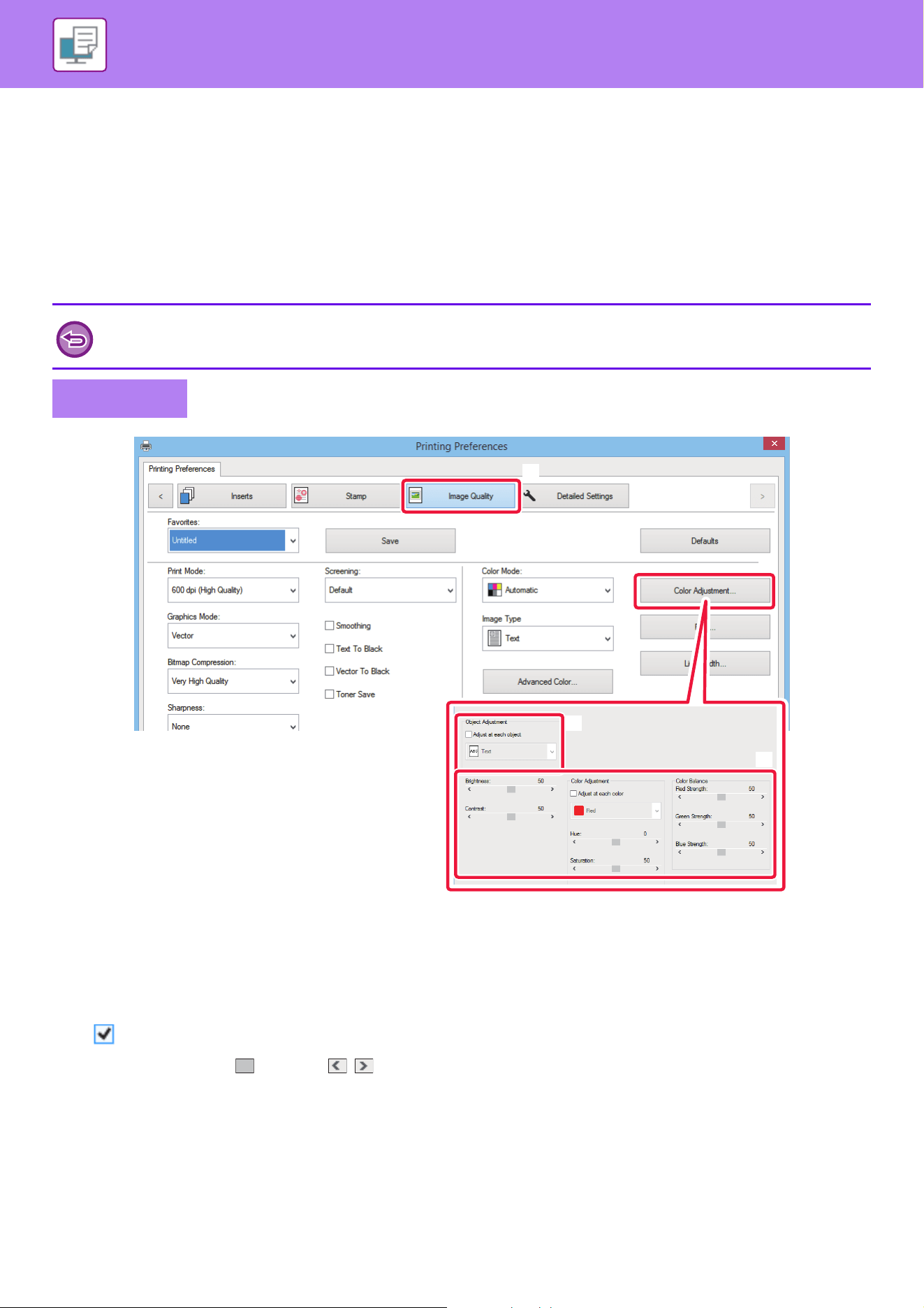Click the Image Type document icon
Image resolution: width=924 pixels, height=1308 pixels.
coord(494,638)
